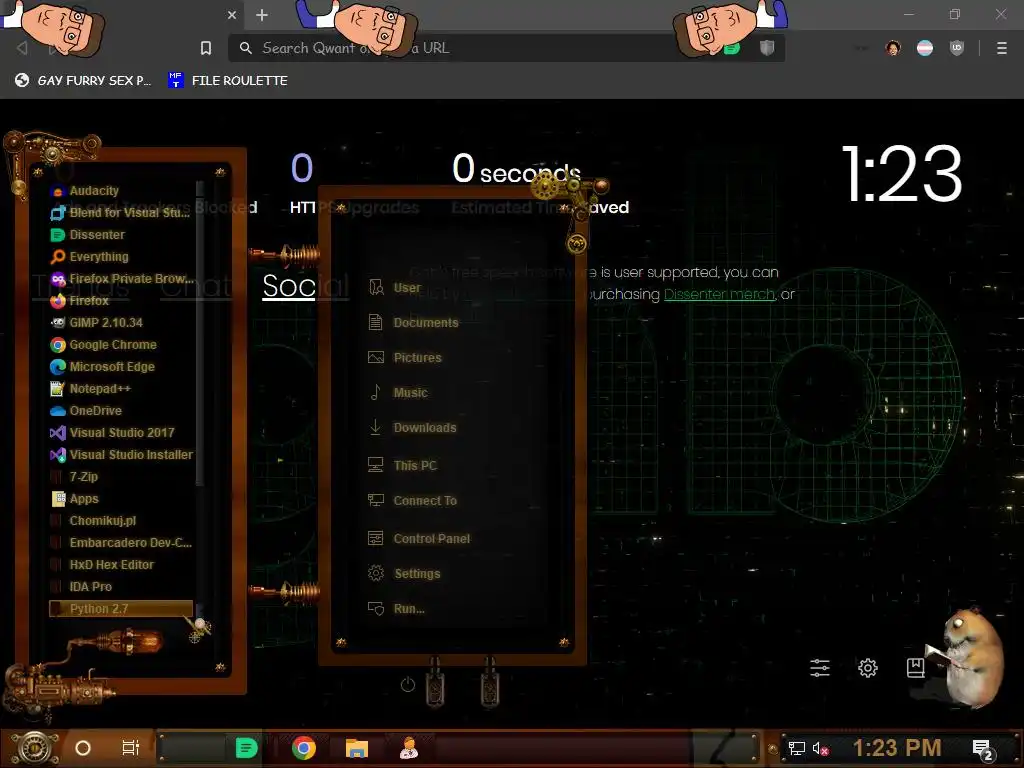Screen dimensions: 1024x768
Task: Click the uBlock shield extension icon
Action: tap(957, 48)
